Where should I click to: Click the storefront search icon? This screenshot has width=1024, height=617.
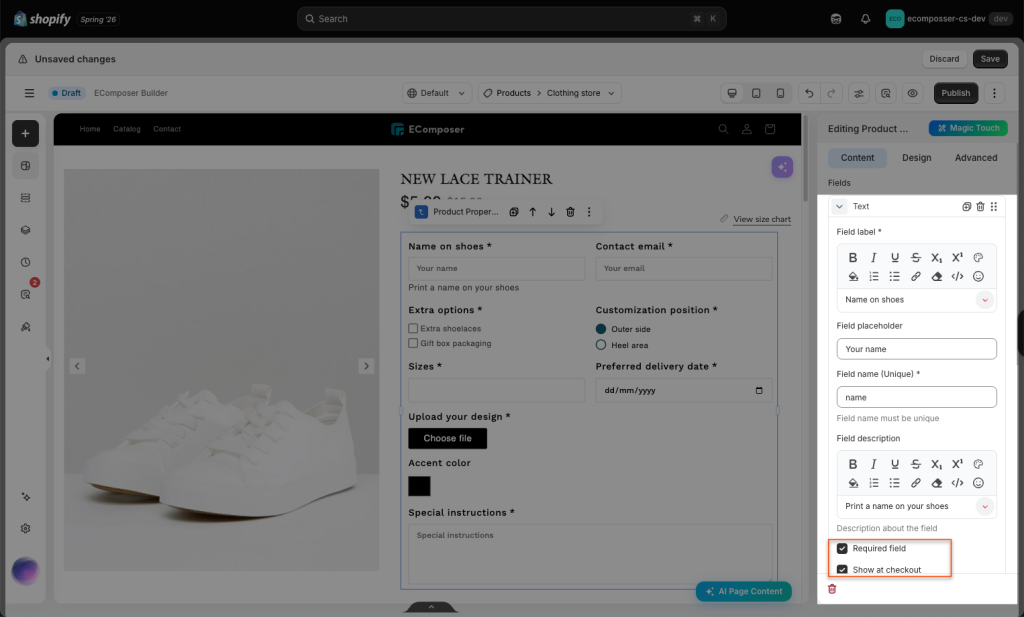click(724, 129)
